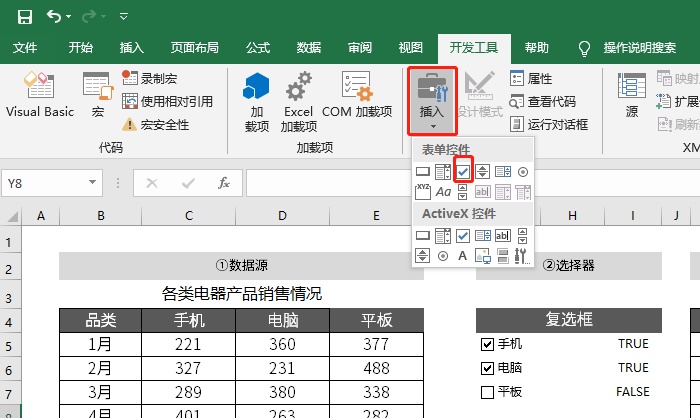
Task: Click 属性 properties button
Action: 531,79
